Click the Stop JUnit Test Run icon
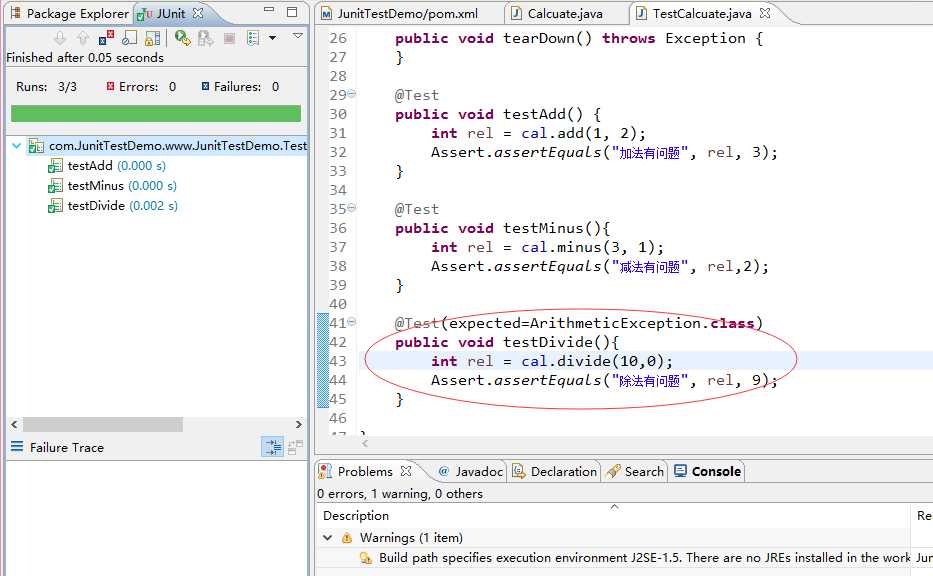933x576 pixels. point(229,39)
